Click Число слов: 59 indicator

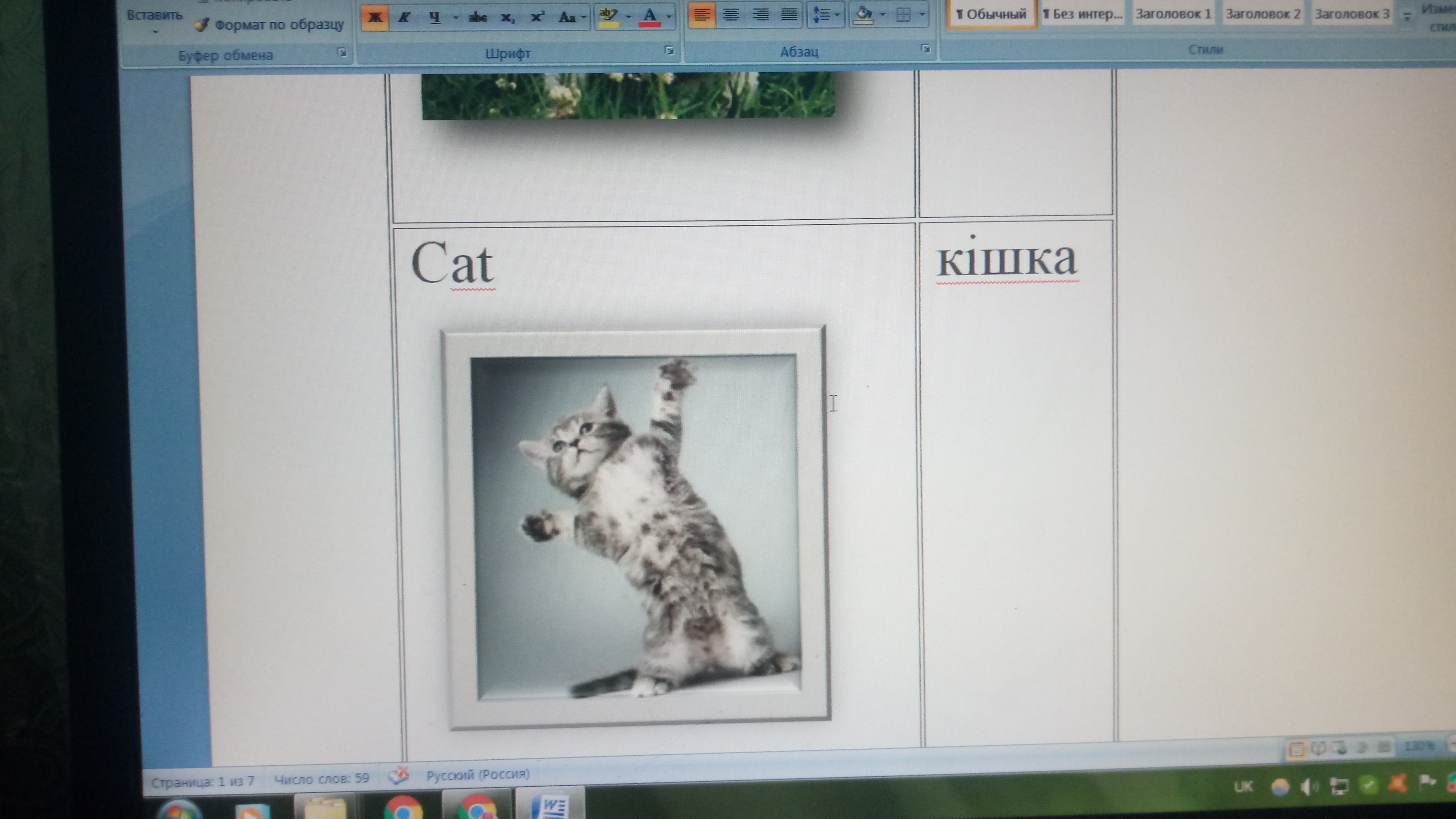[x=322, y=778]
